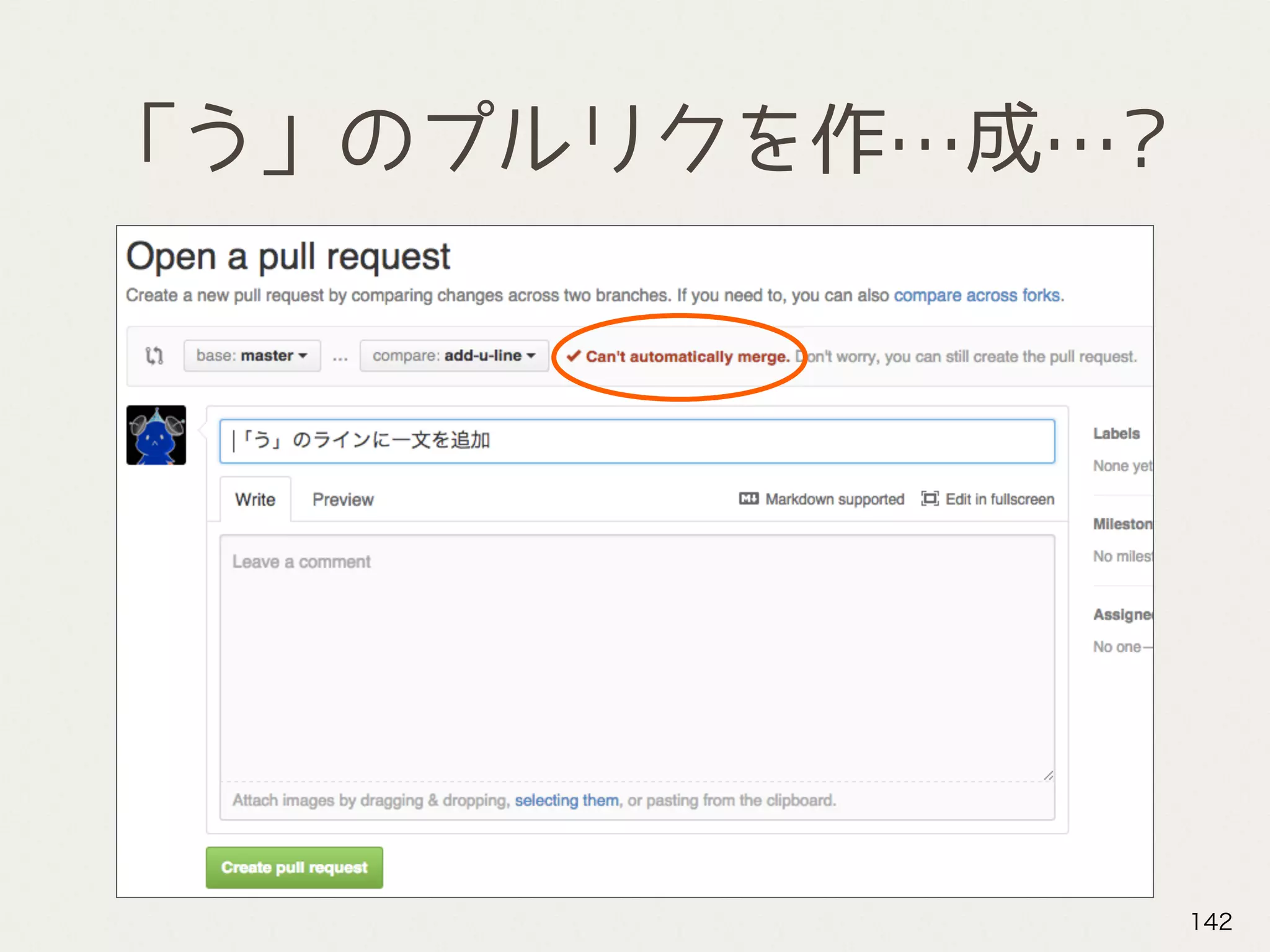This screenshot has width=1270, height=952.
Task: Click the Markdown supported text link
Action: click(x=835, y=499)
